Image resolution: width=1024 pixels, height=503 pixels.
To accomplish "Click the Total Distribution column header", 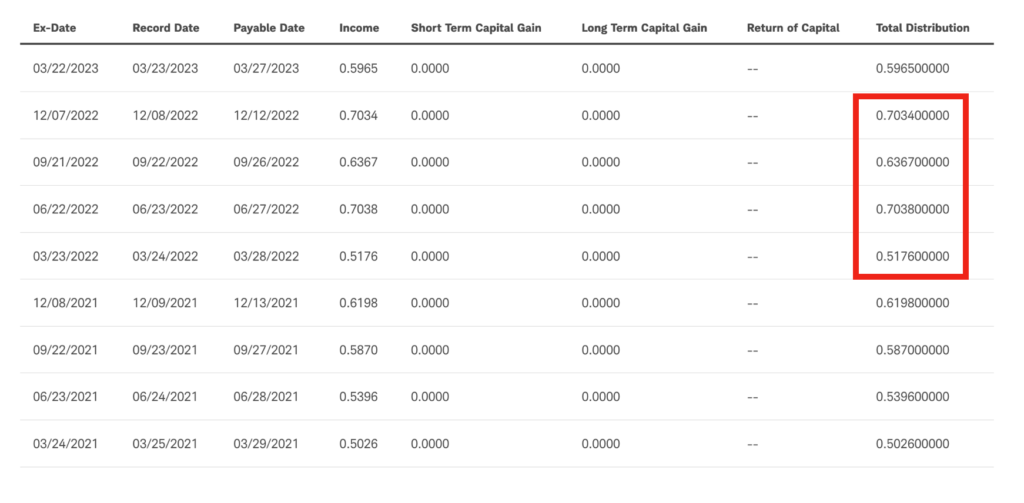I will (x=922, y=28).
